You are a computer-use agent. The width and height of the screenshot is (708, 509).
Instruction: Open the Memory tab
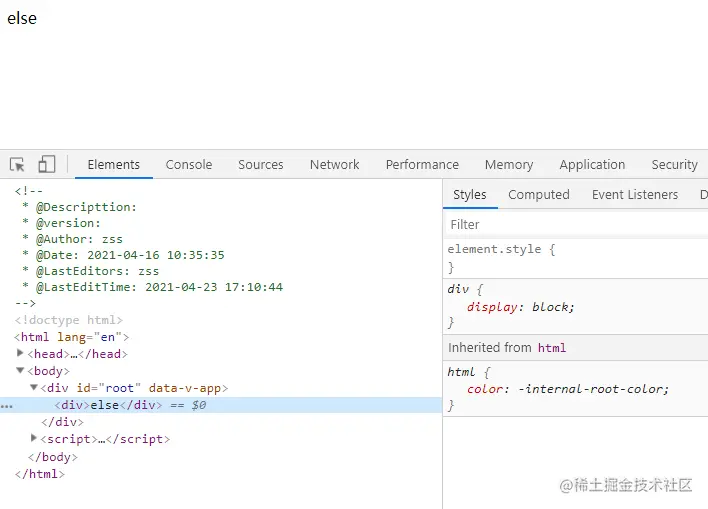pyautogui.click(x=509, y=164)
